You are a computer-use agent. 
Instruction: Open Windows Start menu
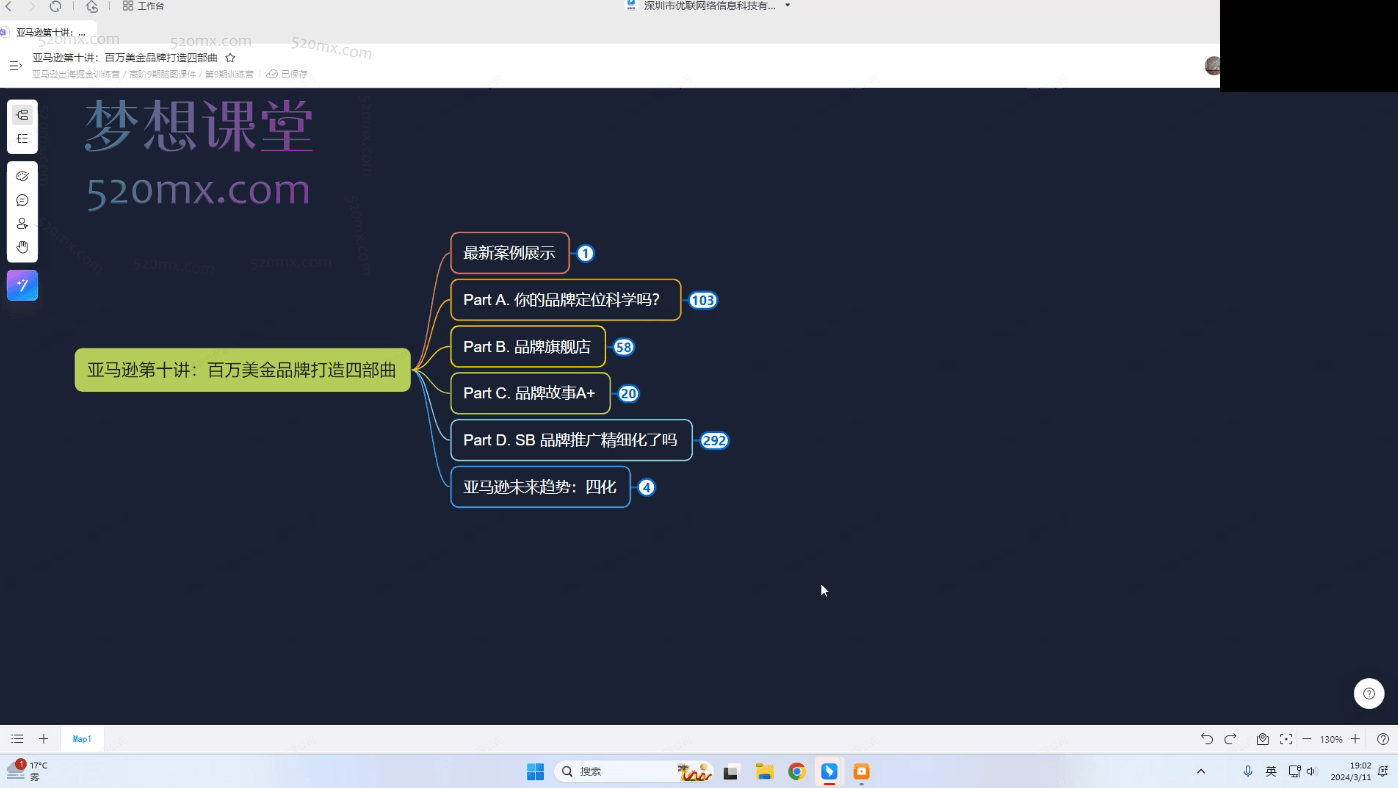pyautogui.click(x=535, y=771)
